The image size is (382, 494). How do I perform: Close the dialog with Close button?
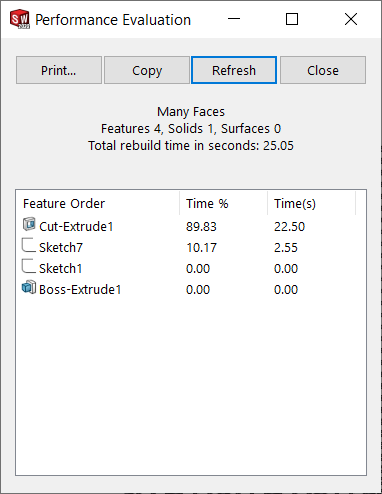point(323,70)
